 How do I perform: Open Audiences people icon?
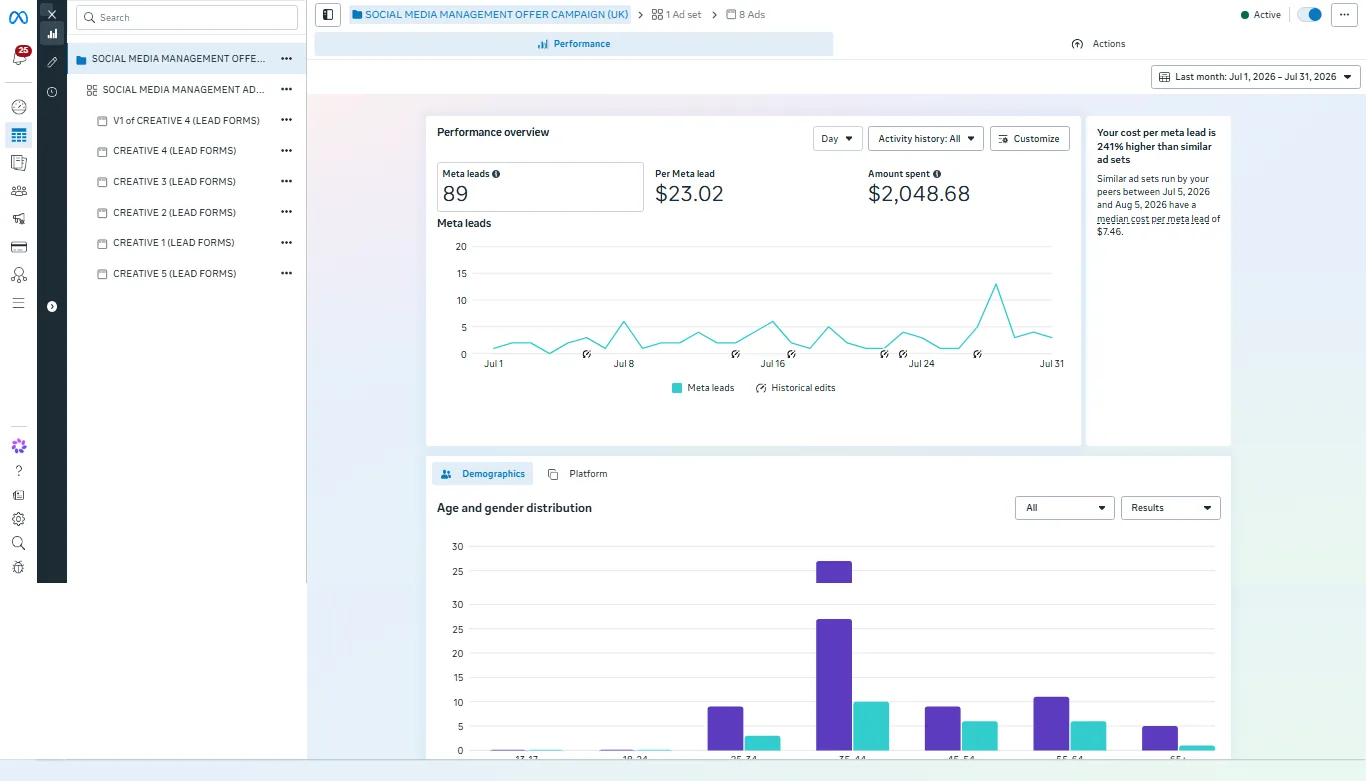coord(18,191)
